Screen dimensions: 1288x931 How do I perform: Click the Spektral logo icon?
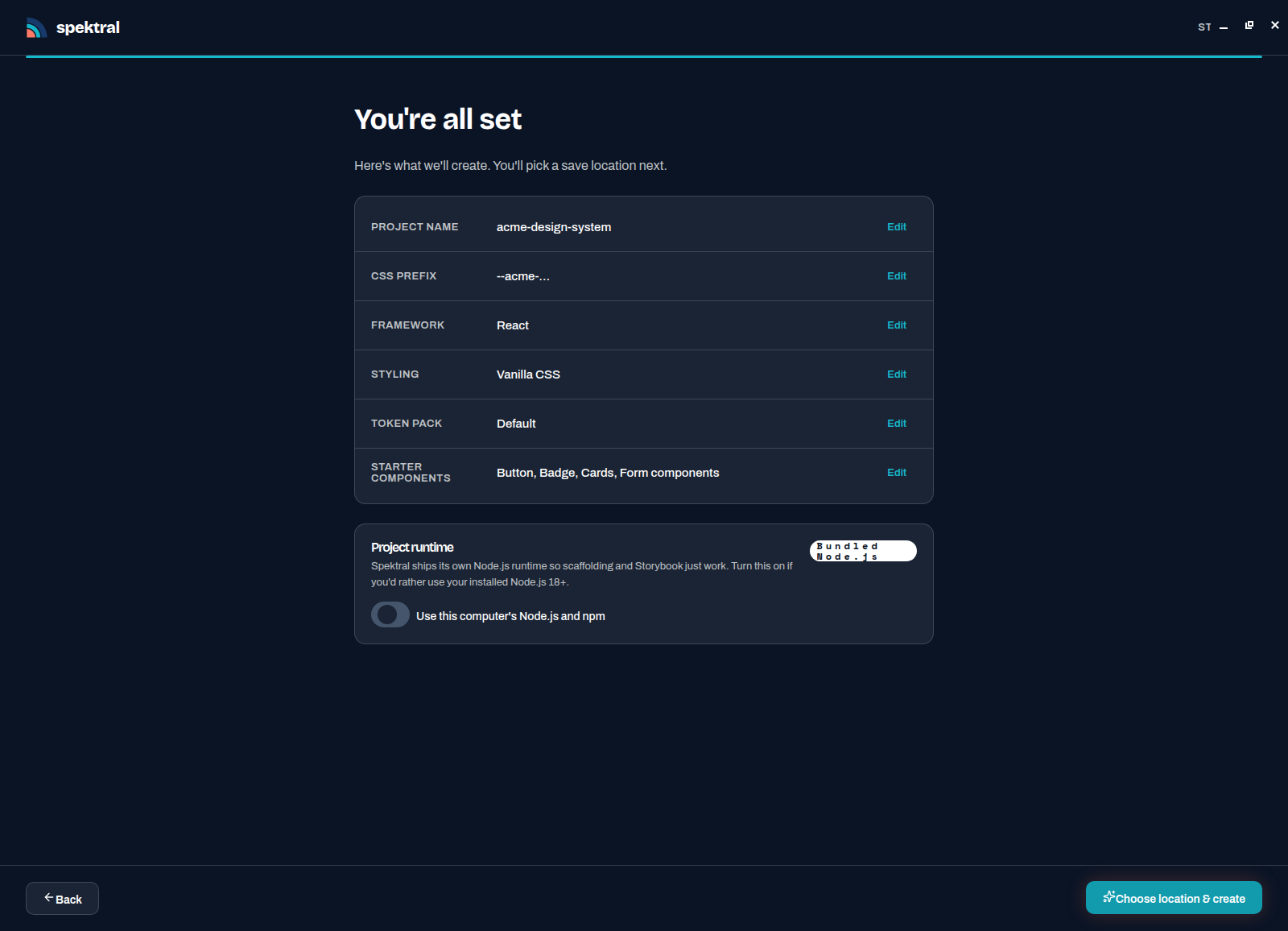pos(36,27)
